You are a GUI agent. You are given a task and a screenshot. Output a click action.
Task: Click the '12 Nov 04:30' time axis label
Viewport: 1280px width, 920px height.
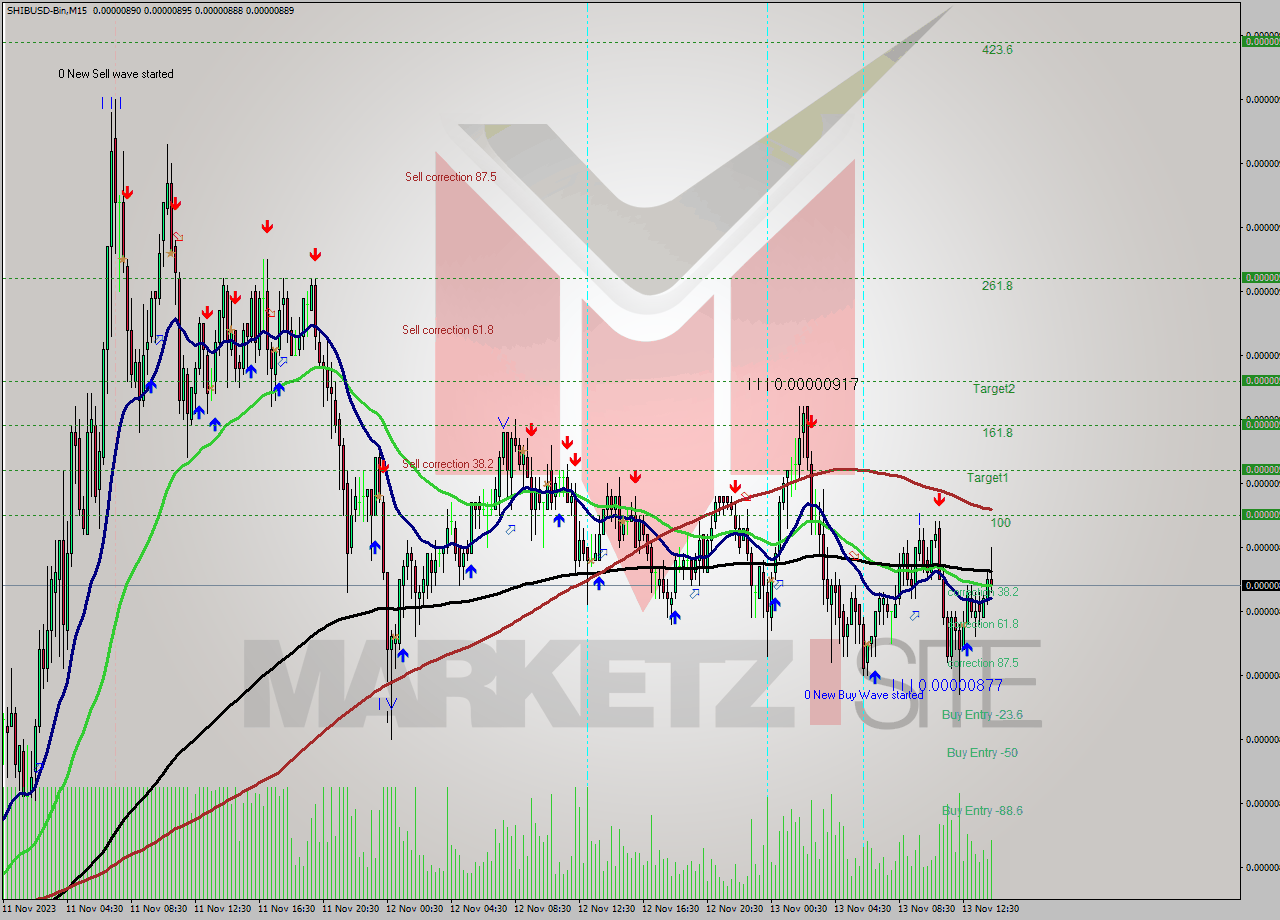478,909
